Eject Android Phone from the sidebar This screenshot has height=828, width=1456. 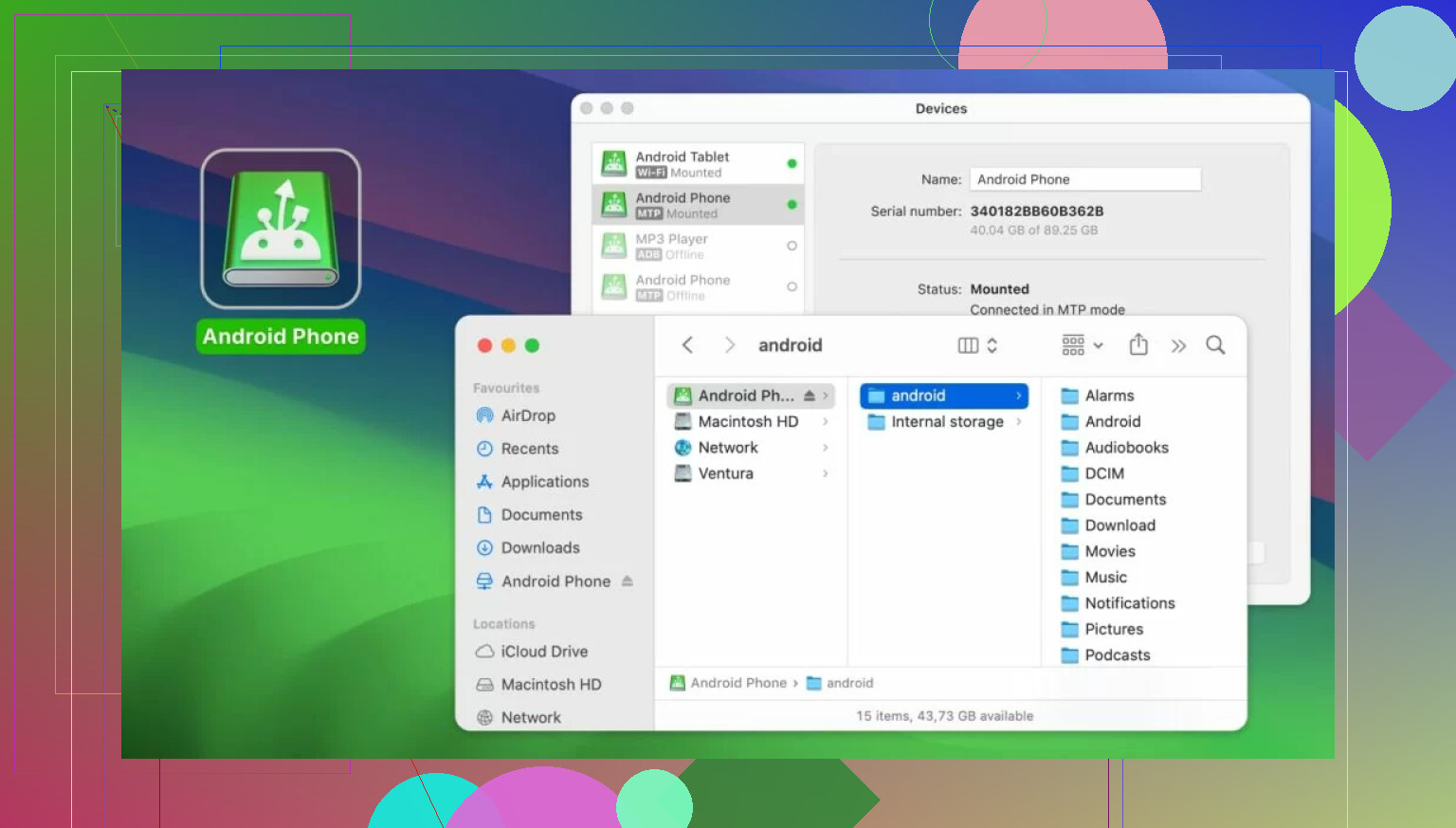(x=628, y=581)
